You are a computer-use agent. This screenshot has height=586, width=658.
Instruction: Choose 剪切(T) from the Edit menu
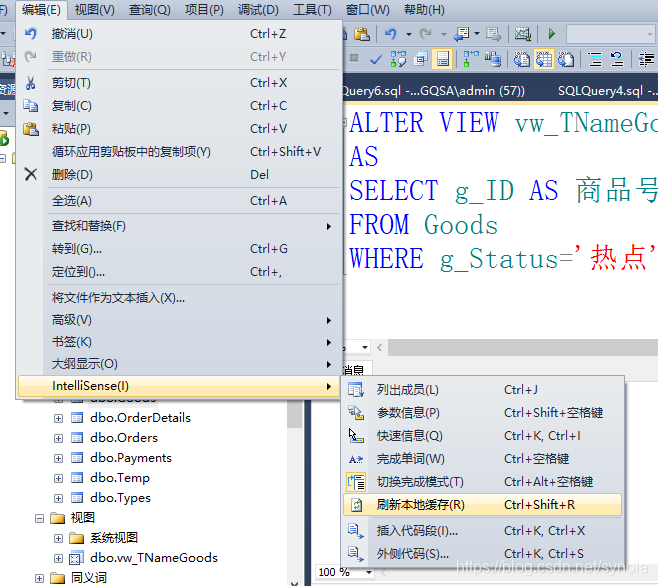pos(179,83)
